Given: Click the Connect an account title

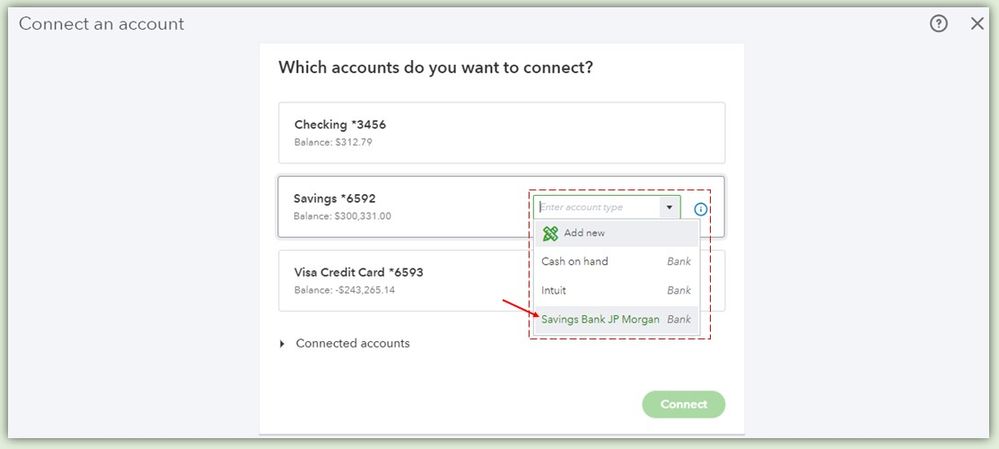Looking at the screenshot, I should (101, 24).
